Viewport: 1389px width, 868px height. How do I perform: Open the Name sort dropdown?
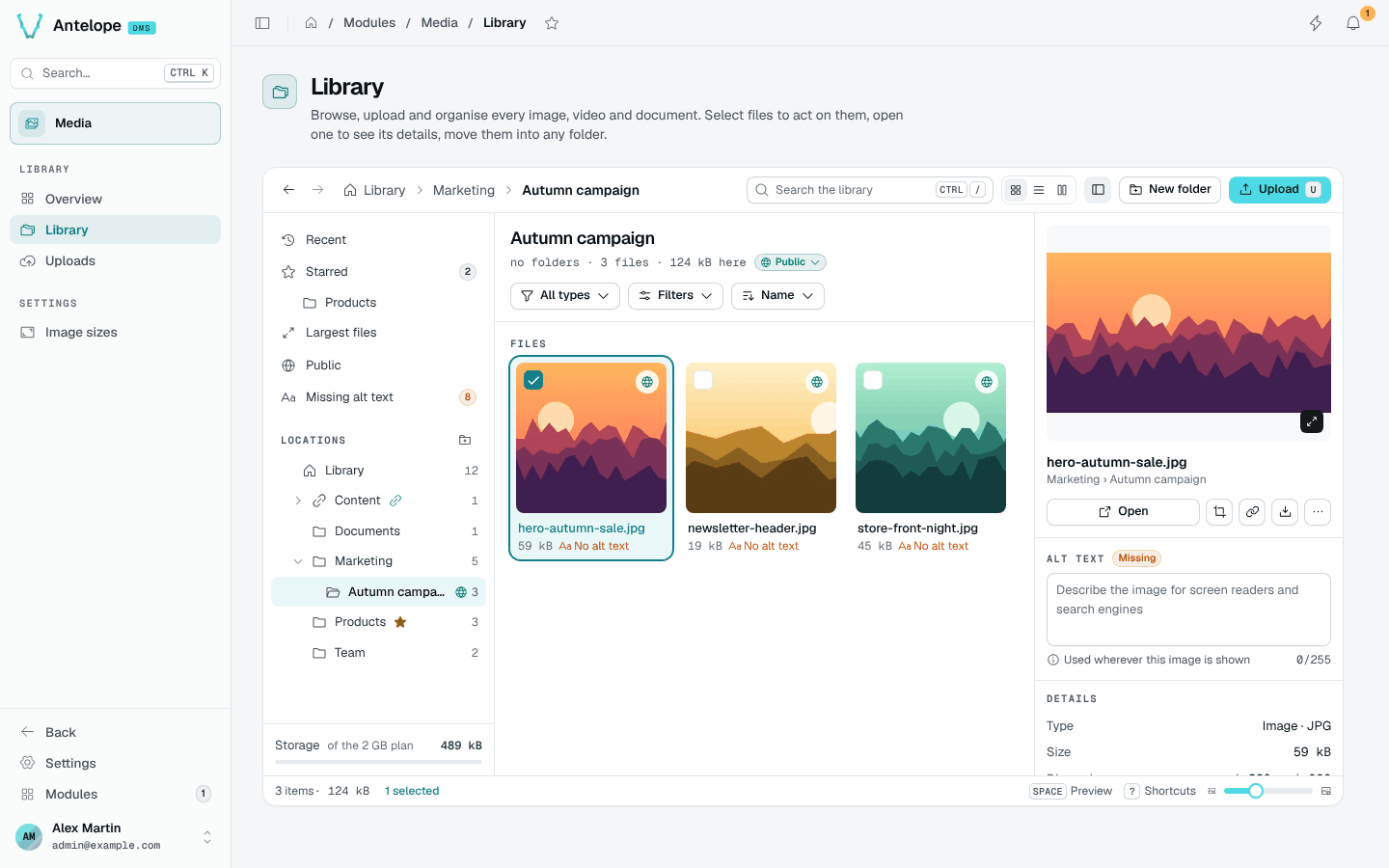point(777,296)
